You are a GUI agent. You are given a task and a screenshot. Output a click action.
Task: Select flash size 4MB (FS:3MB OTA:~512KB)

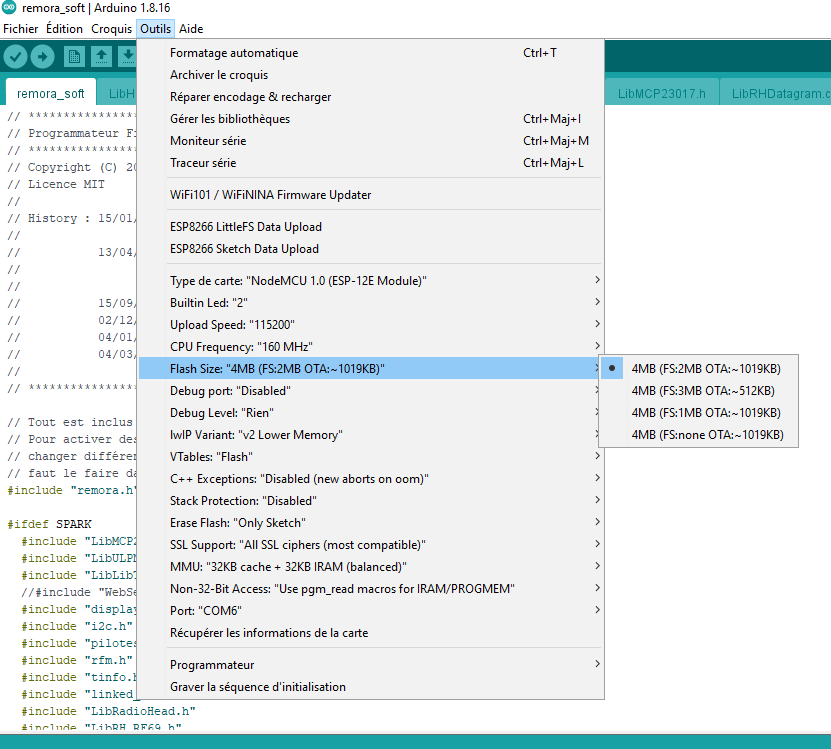(x=703, y=391)
